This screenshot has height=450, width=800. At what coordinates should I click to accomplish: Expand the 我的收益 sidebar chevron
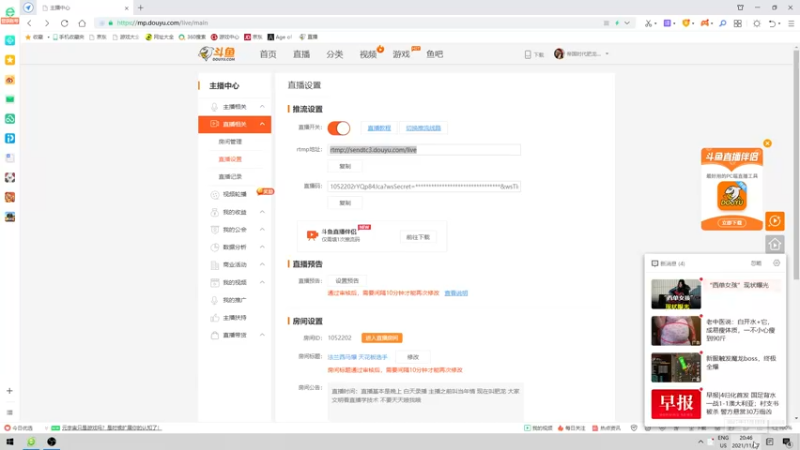click(262, 212)
